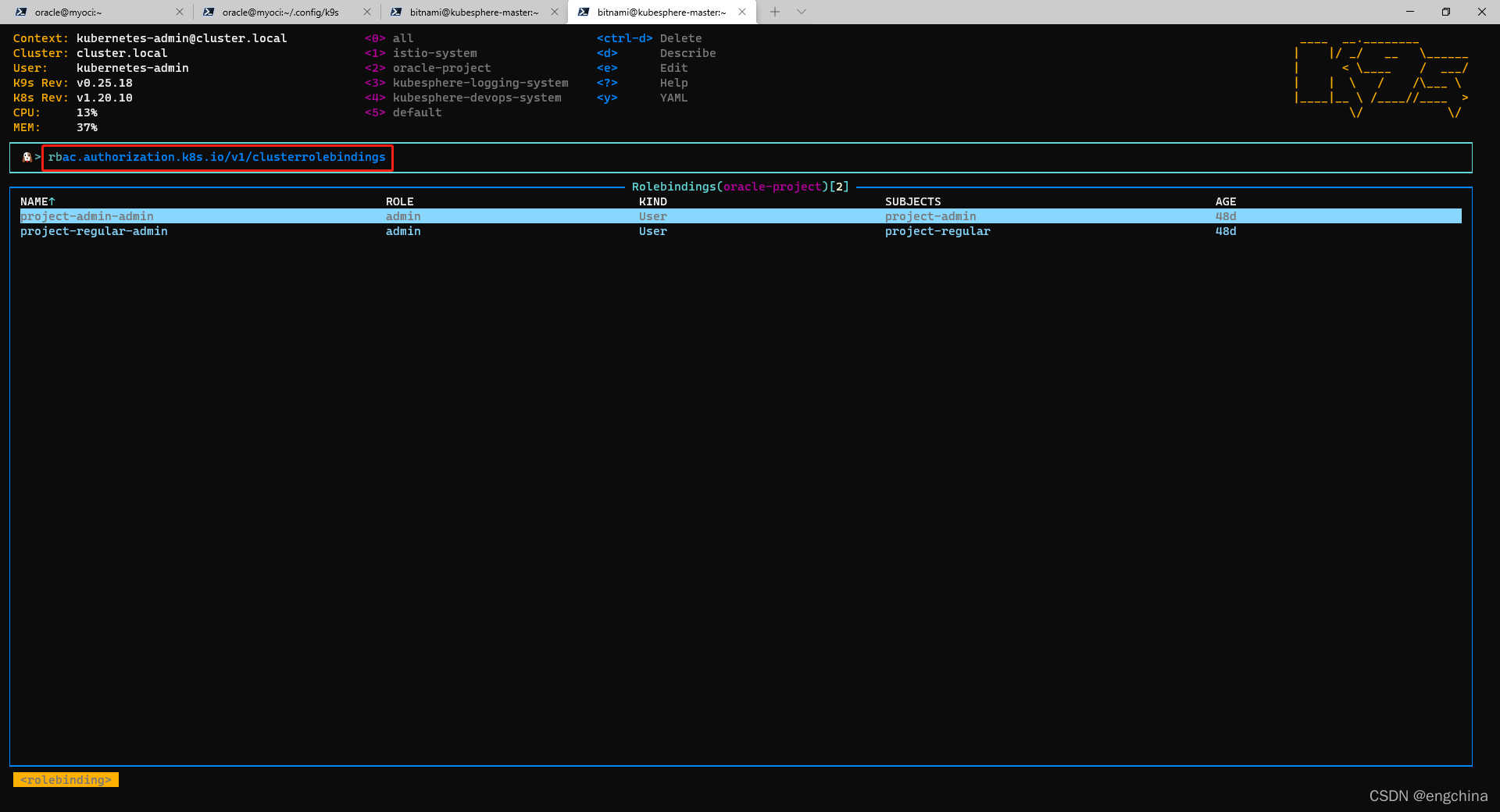Click the K8s Rev v1.20.10 value
This screenshot has width=1500, height=812.
point(104,98)
